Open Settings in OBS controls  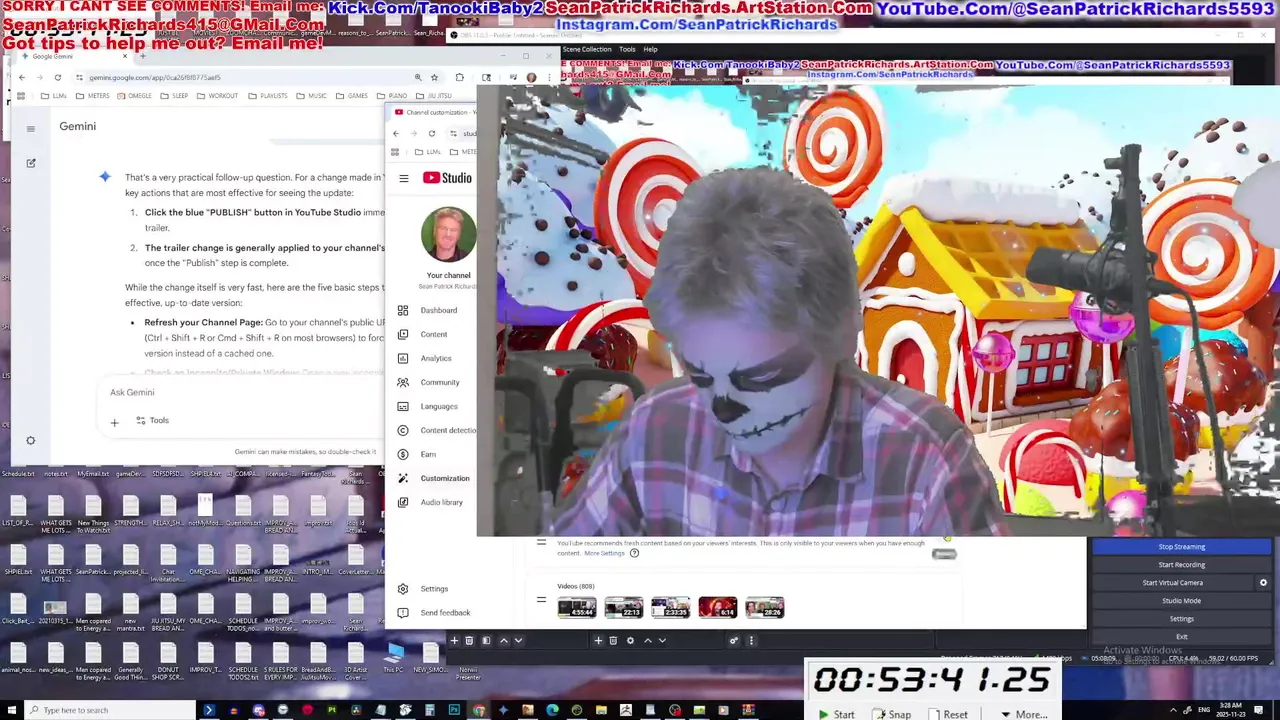point(1181,619)
